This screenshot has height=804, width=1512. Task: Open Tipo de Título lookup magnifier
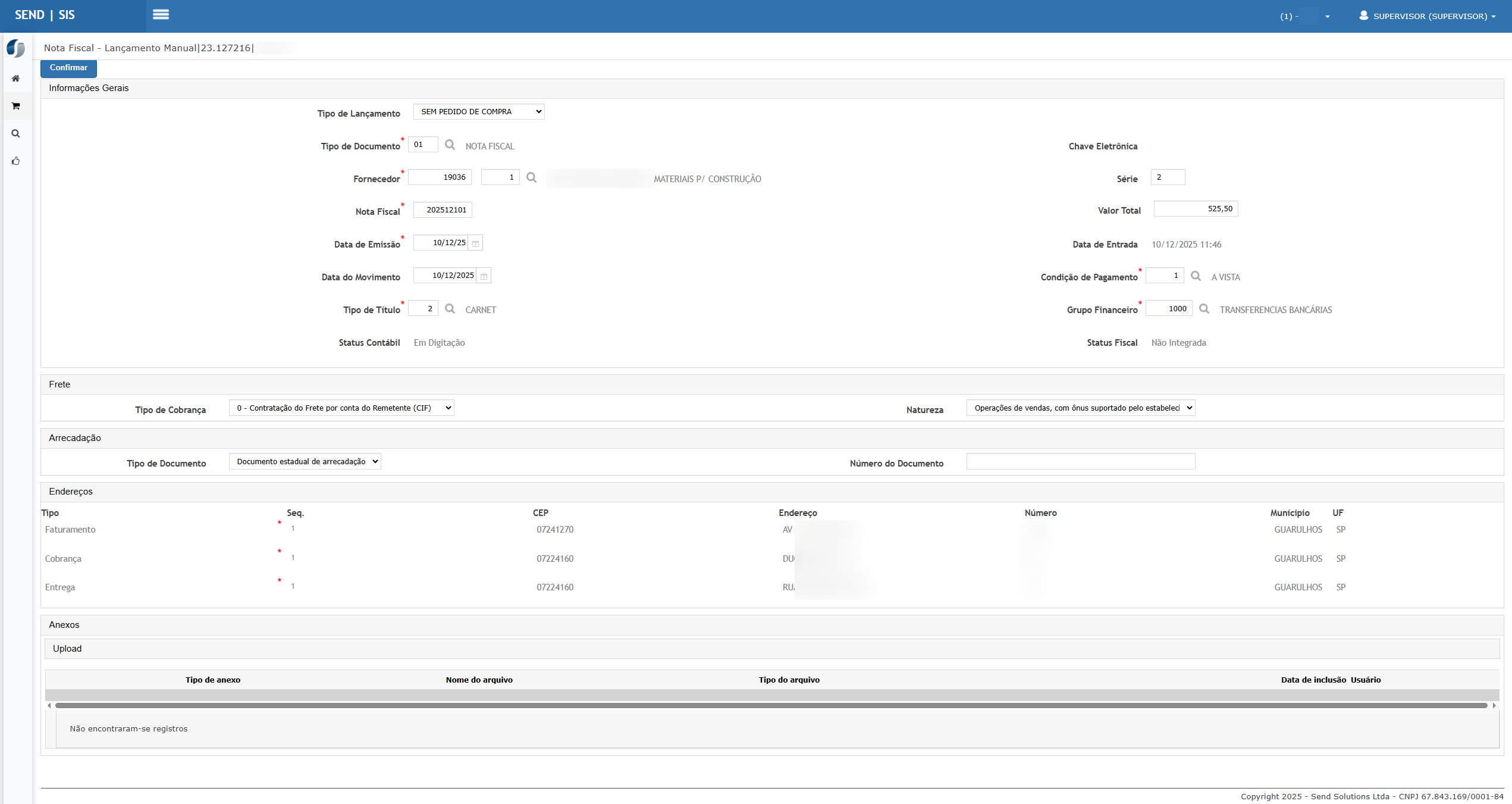(x=450, y=309)
